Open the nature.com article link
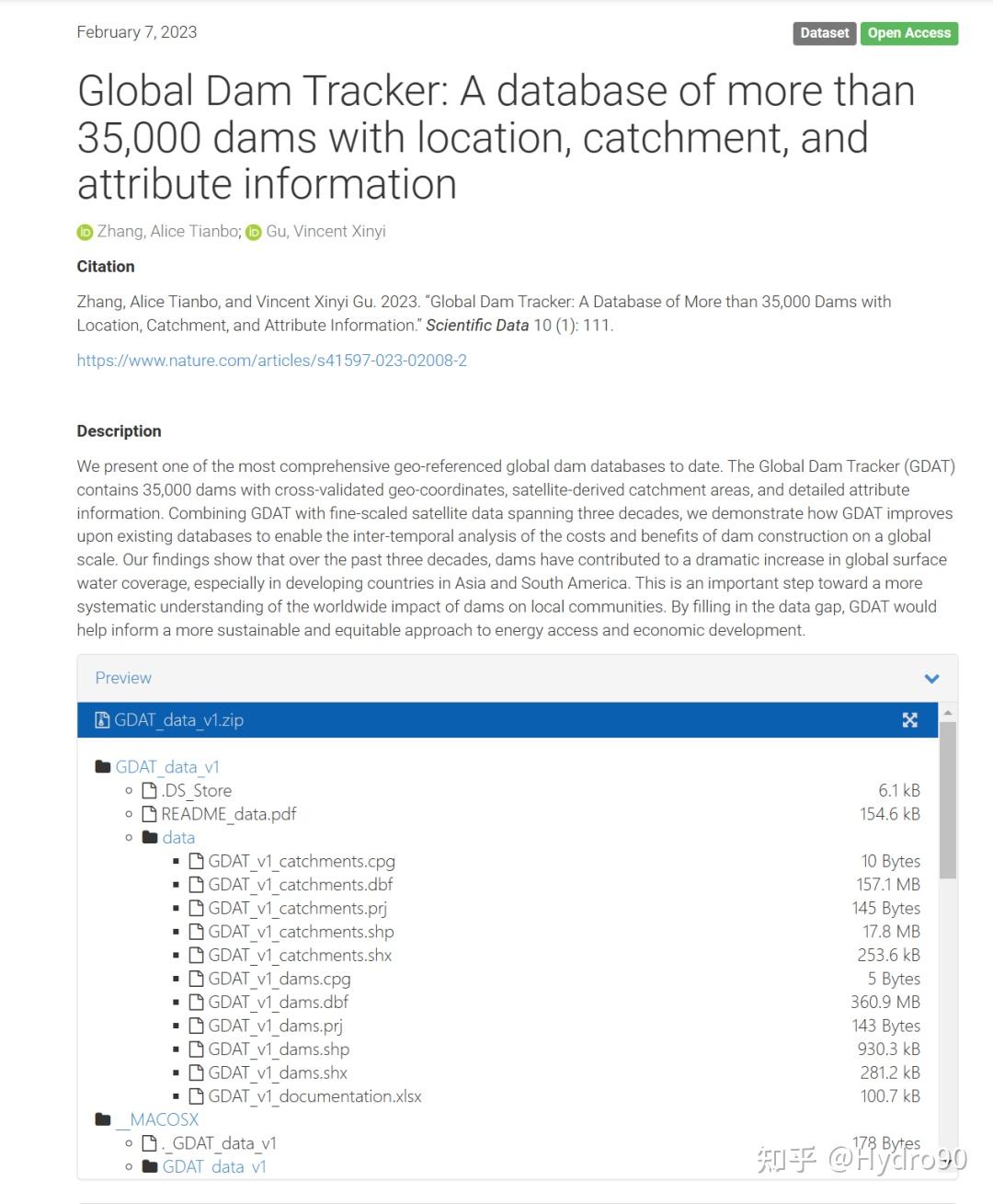This screenshot has height=1204, width=993. coord(270,361)
